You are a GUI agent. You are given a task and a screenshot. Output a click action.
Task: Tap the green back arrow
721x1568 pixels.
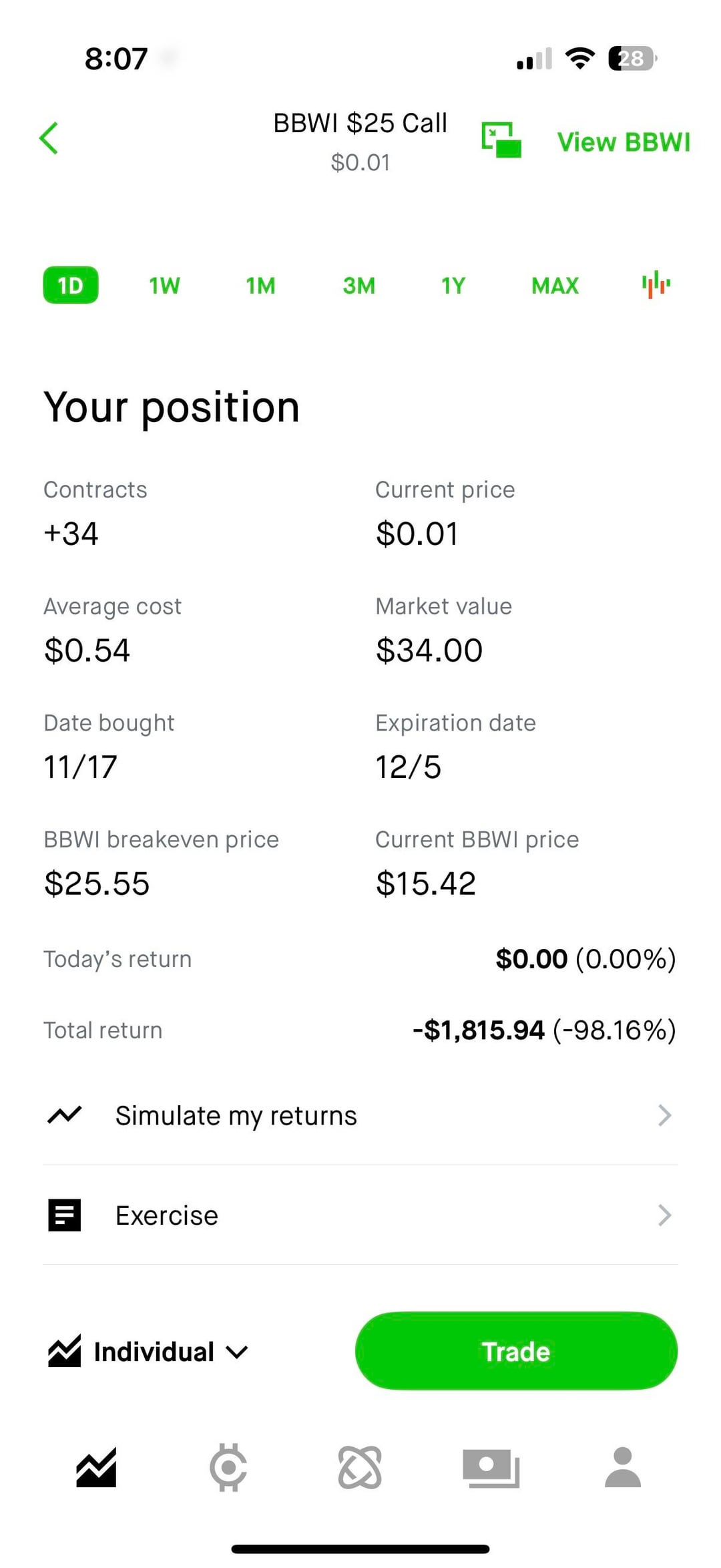[49, 138]
